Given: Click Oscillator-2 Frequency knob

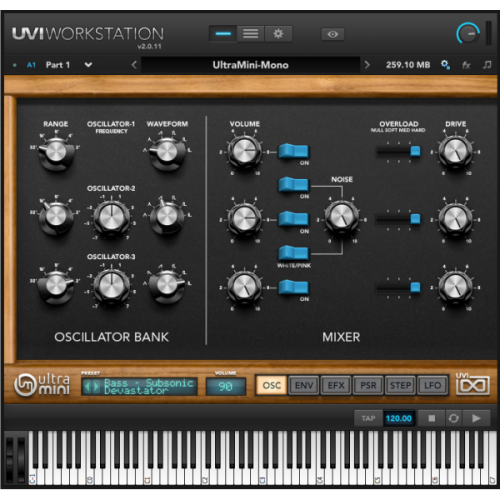Looking at the screenshot, I should click(111, 217).
